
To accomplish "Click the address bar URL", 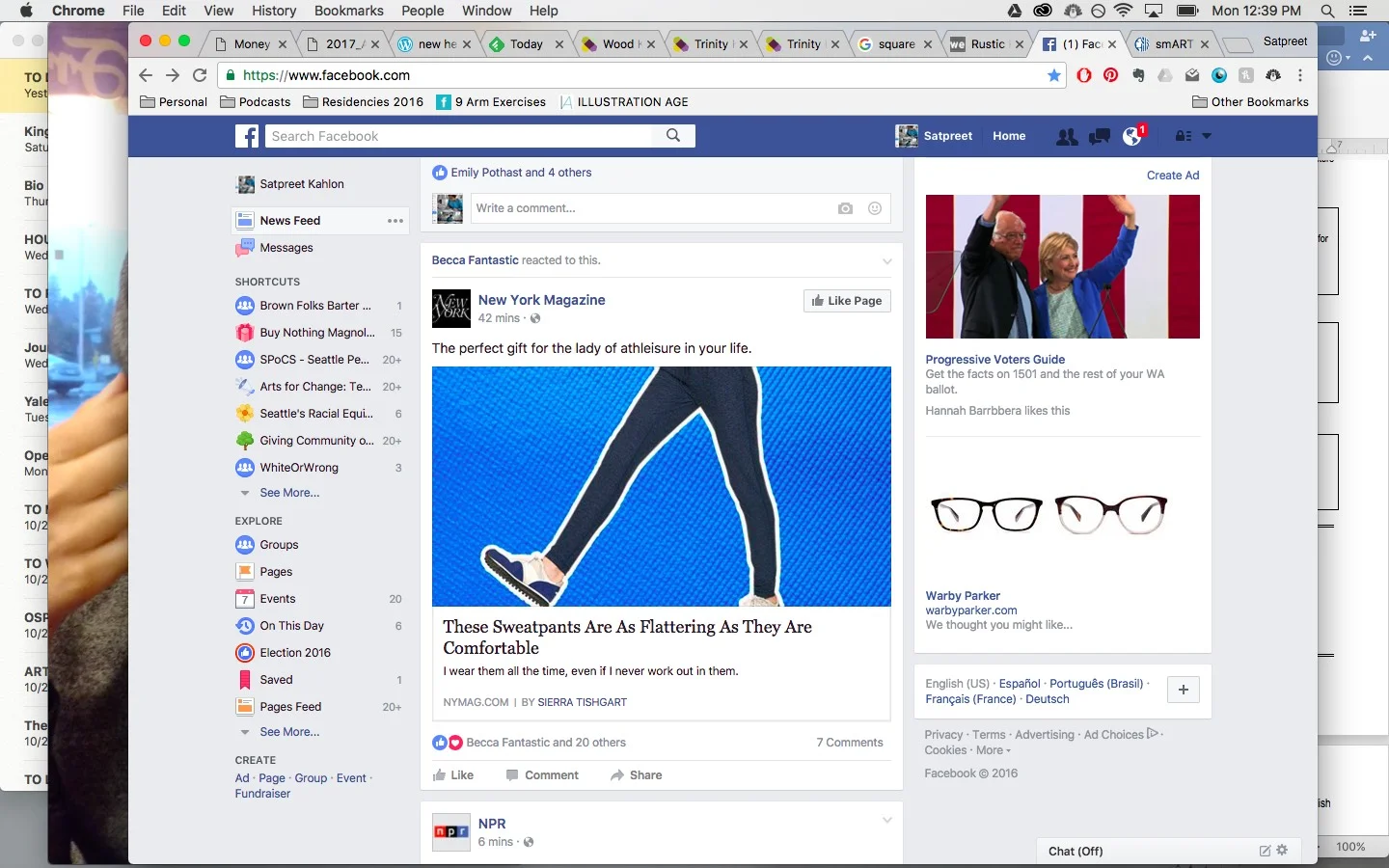I will 326,75.
